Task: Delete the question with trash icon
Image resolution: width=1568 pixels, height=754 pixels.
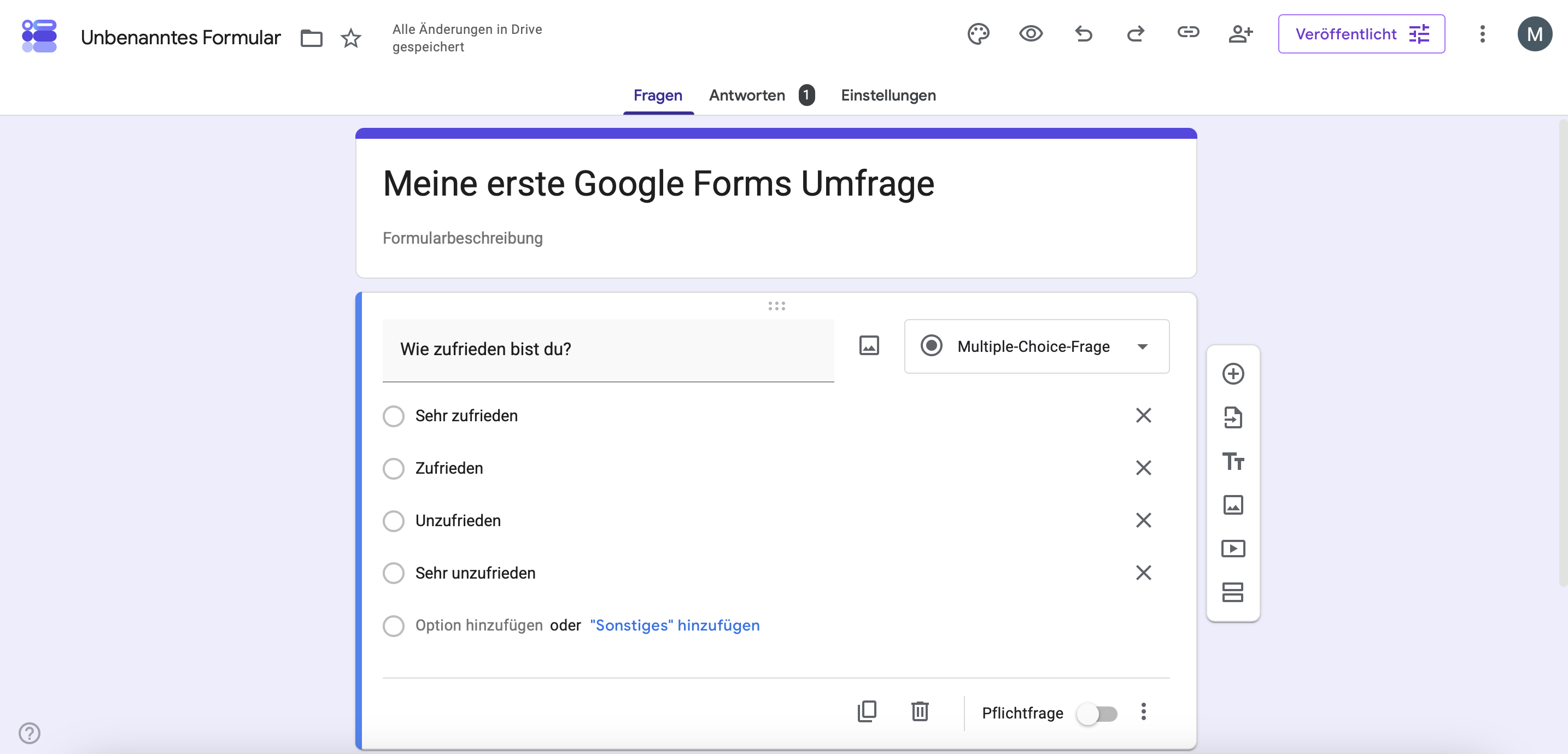Action: point(919,711)
